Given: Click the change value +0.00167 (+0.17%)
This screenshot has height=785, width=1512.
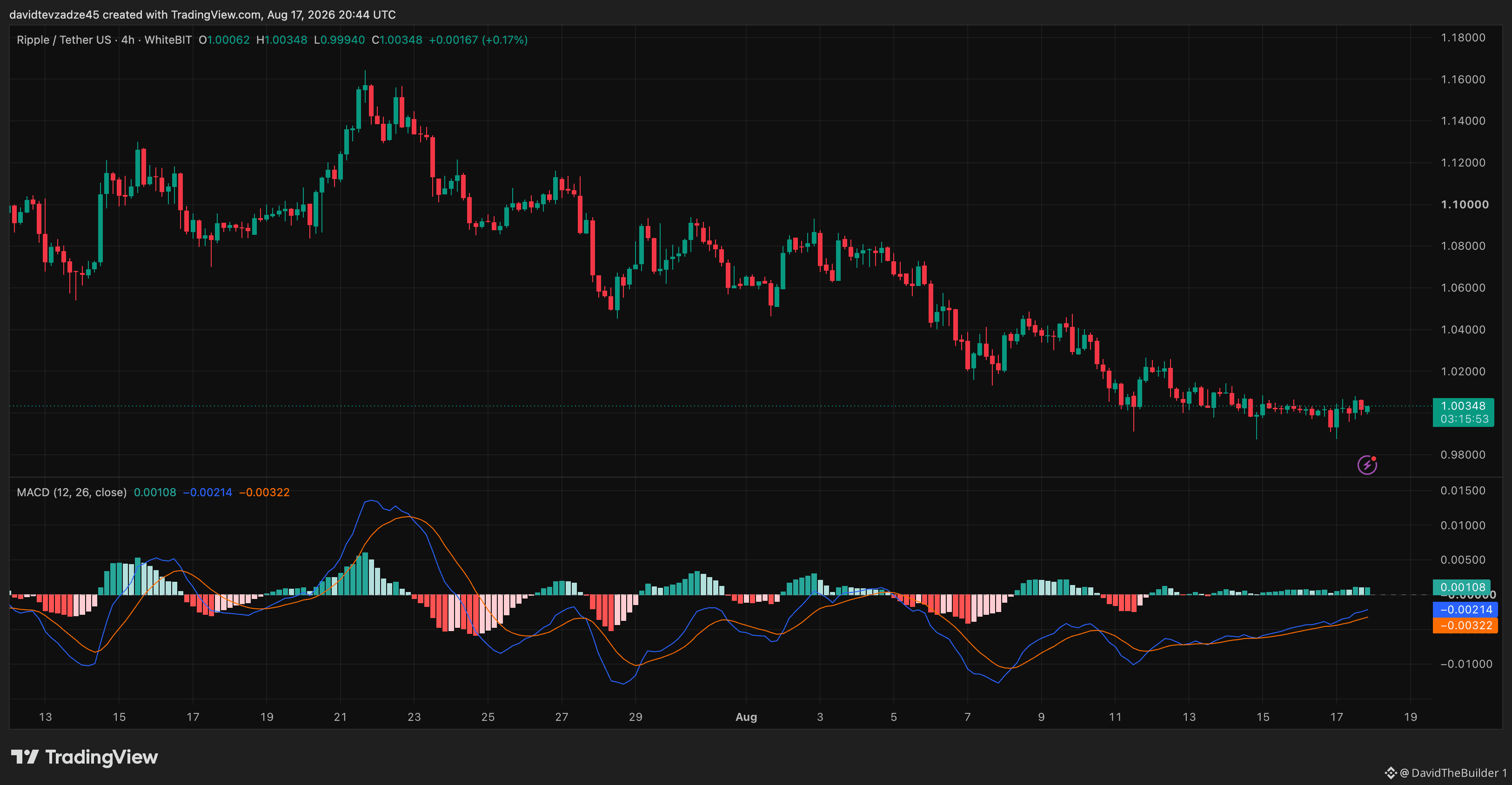Looking at the screenshot, I should 478,40.
